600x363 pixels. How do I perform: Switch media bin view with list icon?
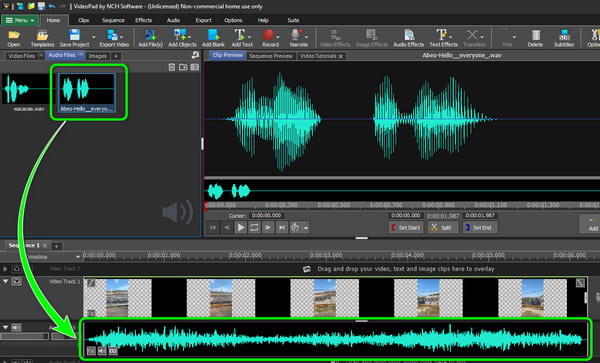coord(195,67)
